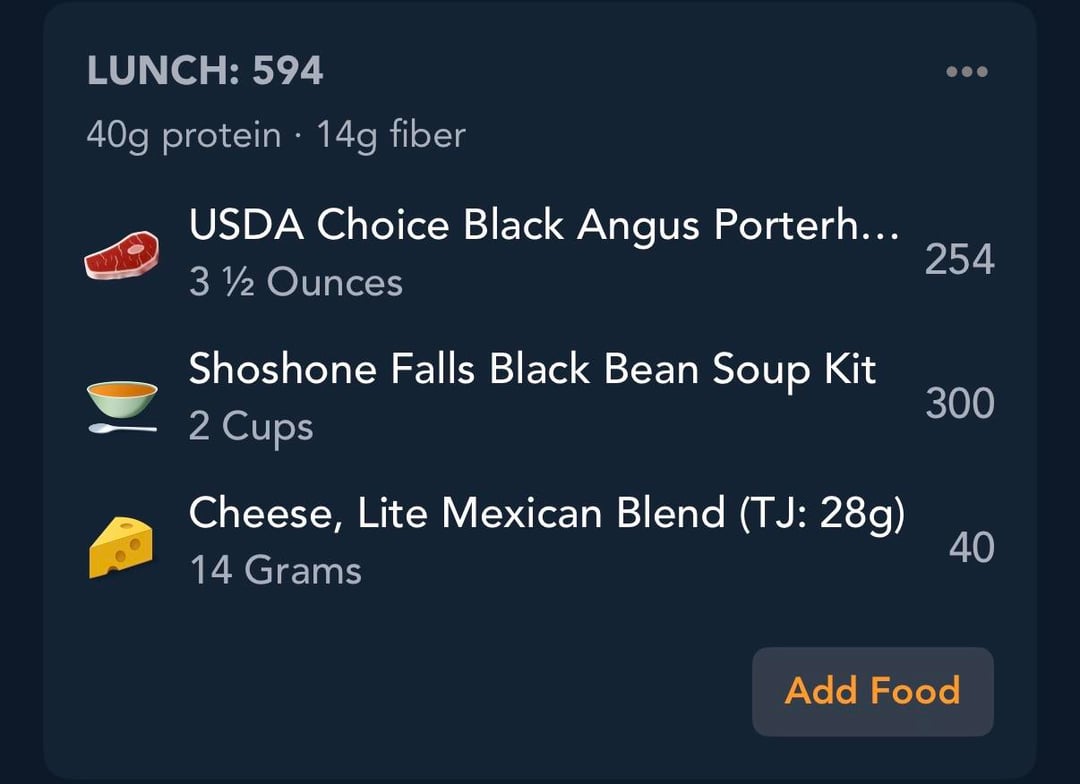Image resolution: width=1080 pixels, height=784 pixels.
Task: Tap the 40 calorie value for cheese
Action: [x=971, y=548]
